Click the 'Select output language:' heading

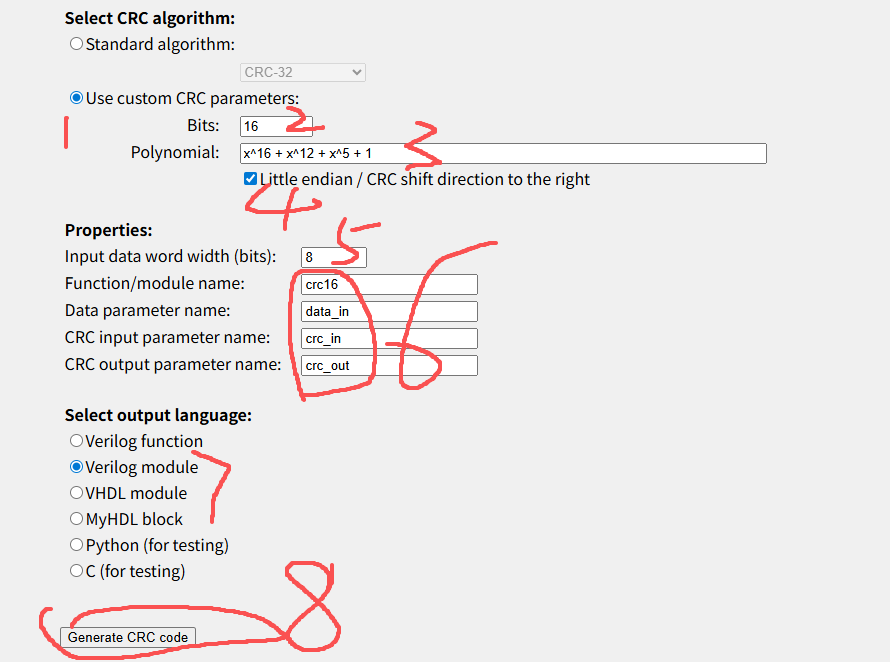(158, 415)
